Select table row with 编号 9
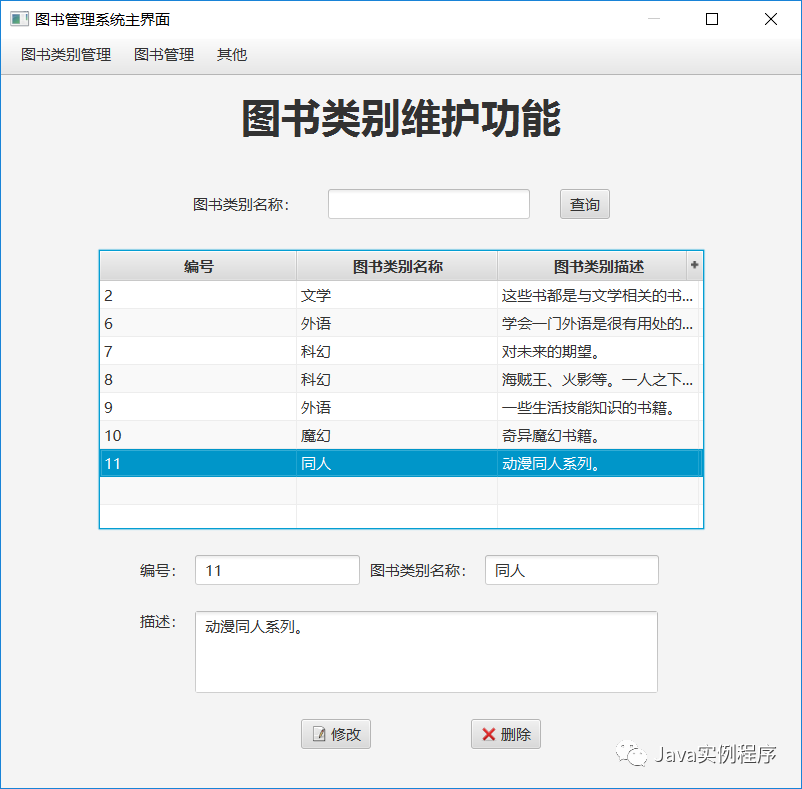 (x=402, y=408)
